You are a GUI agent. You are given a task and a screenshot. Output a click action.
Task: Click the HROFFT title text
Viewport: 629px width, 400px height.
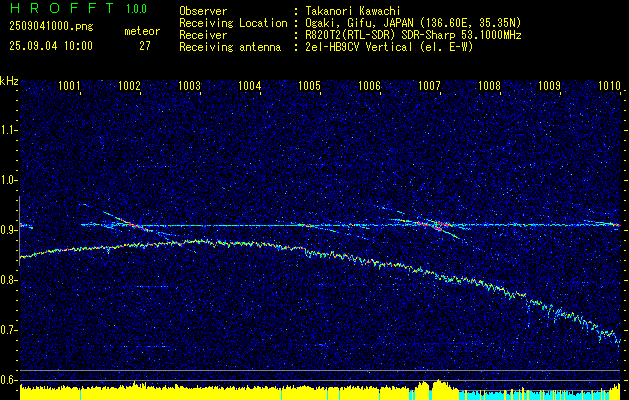pyautogui.click(x=61, y=8)
